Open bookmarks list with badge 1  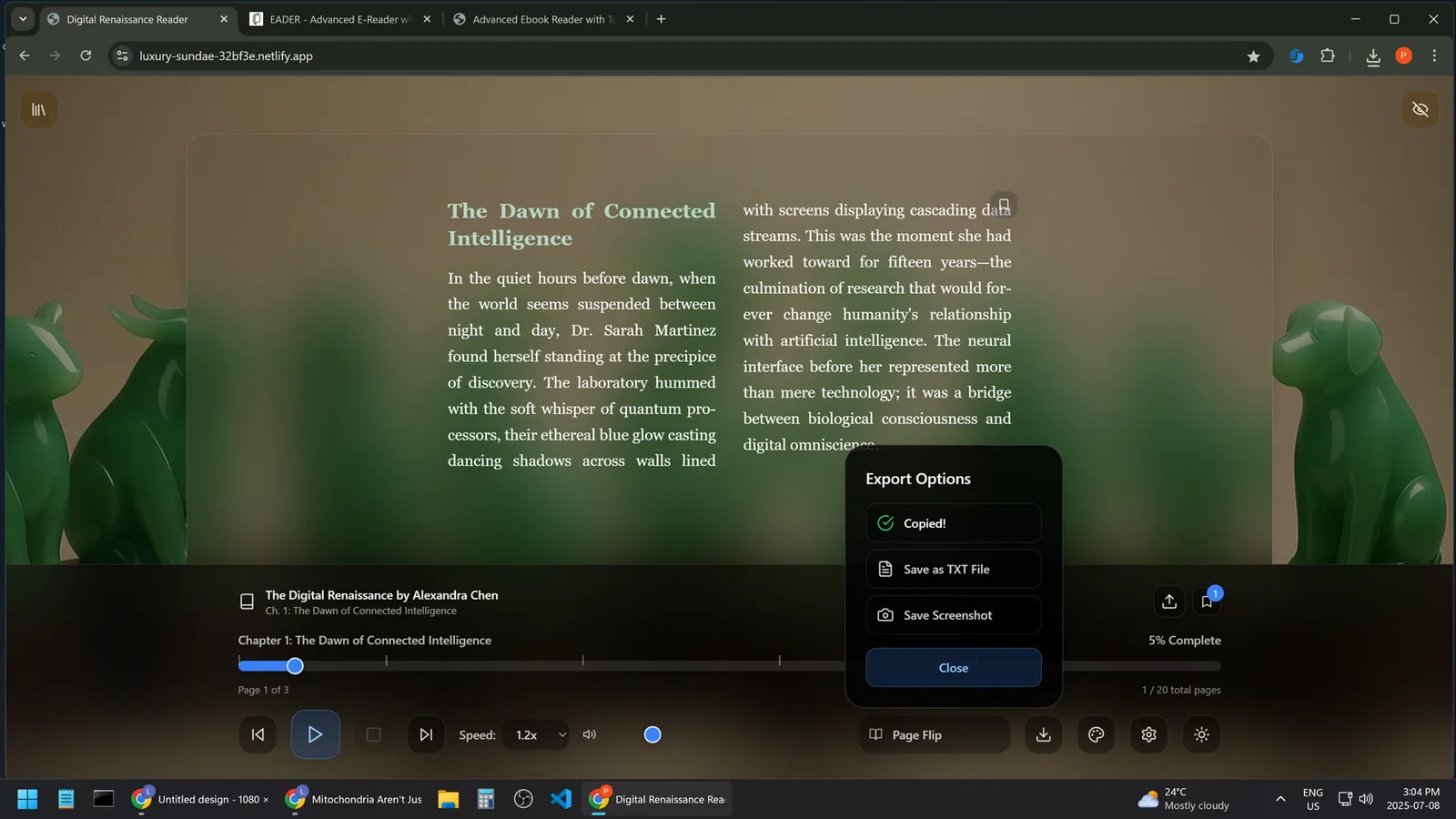tap(1207, 601)
